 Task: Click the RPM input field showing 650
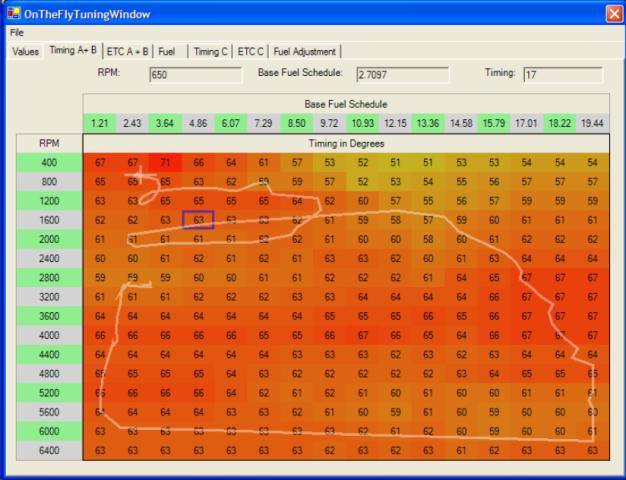194,74
